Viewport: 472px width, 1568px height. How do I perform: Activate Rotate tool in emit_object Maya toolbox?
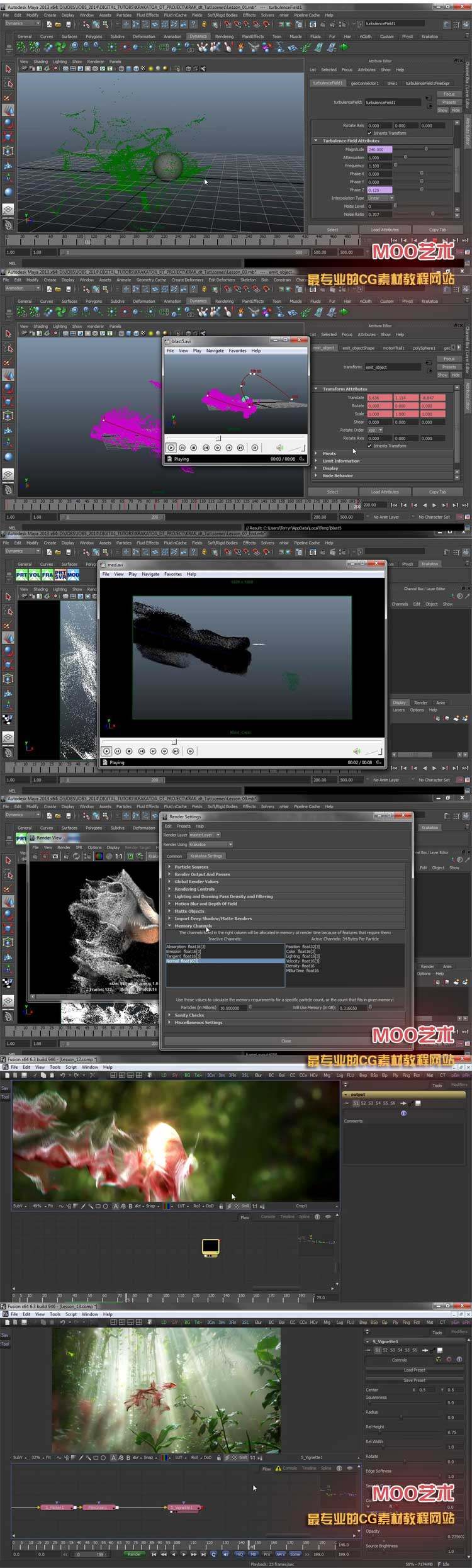tap(8, 388)
